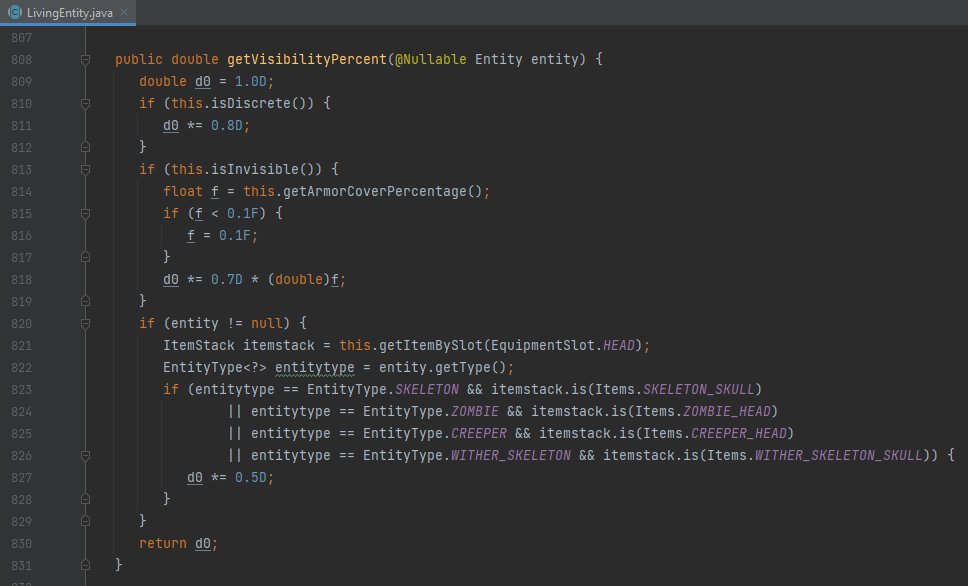Fold the 'f < 0.1F' block at line 815
Image resolution: width=968 pixels, height=586 pixels.
pyautogui.click(x=85, y=214)
